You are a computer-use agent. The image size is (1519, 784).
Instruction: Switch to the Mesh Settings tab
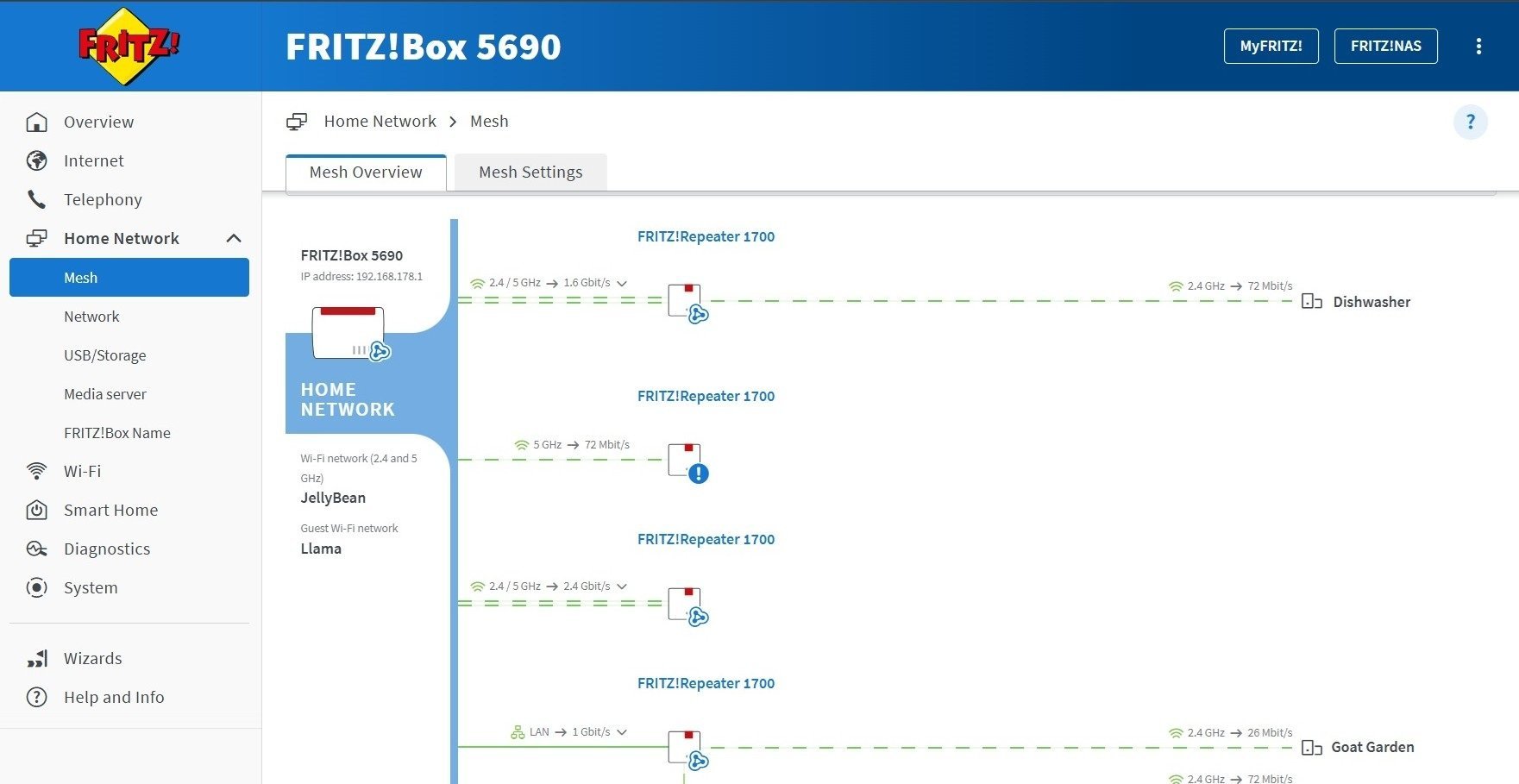pos(530,172)
